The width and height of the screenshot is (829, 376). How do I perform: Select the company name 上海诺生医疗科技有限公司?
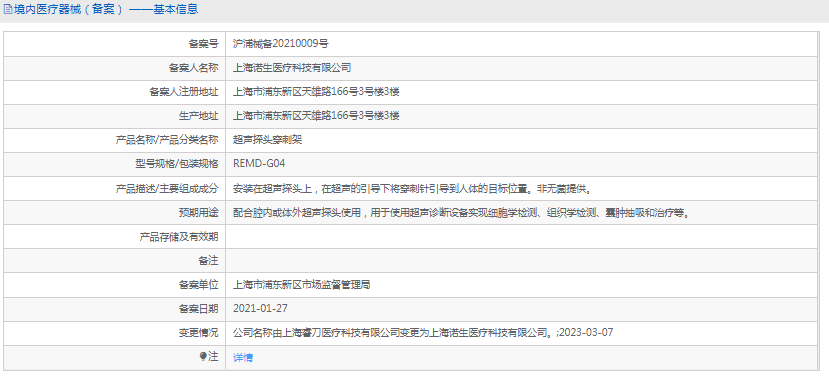coord(292,68)
